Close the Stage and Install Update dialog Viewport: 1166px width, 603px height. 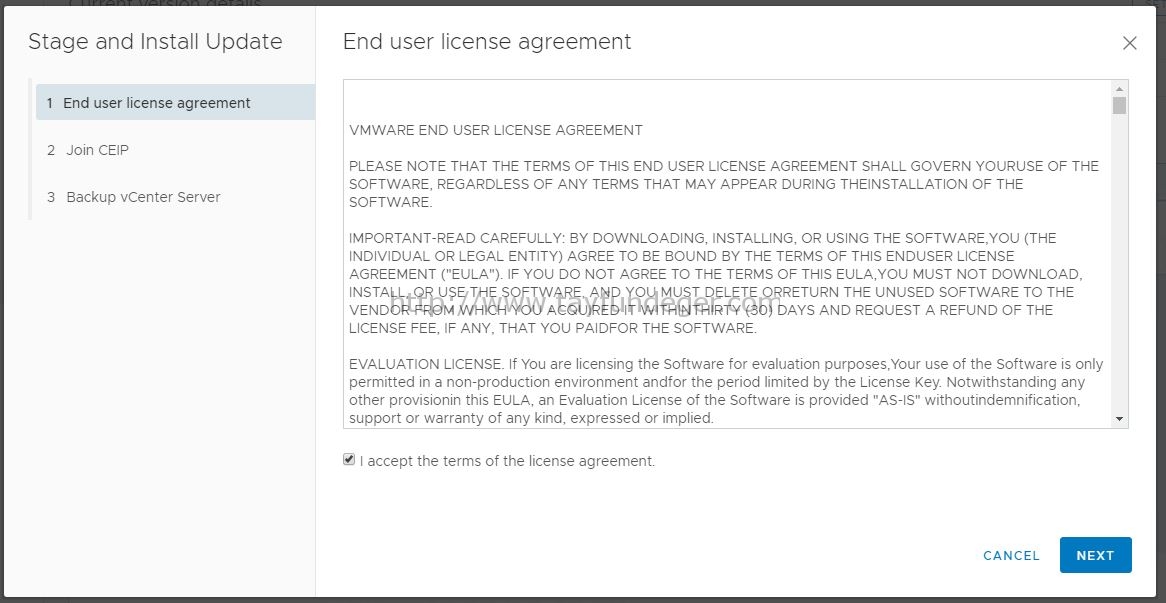(1129, 43)
